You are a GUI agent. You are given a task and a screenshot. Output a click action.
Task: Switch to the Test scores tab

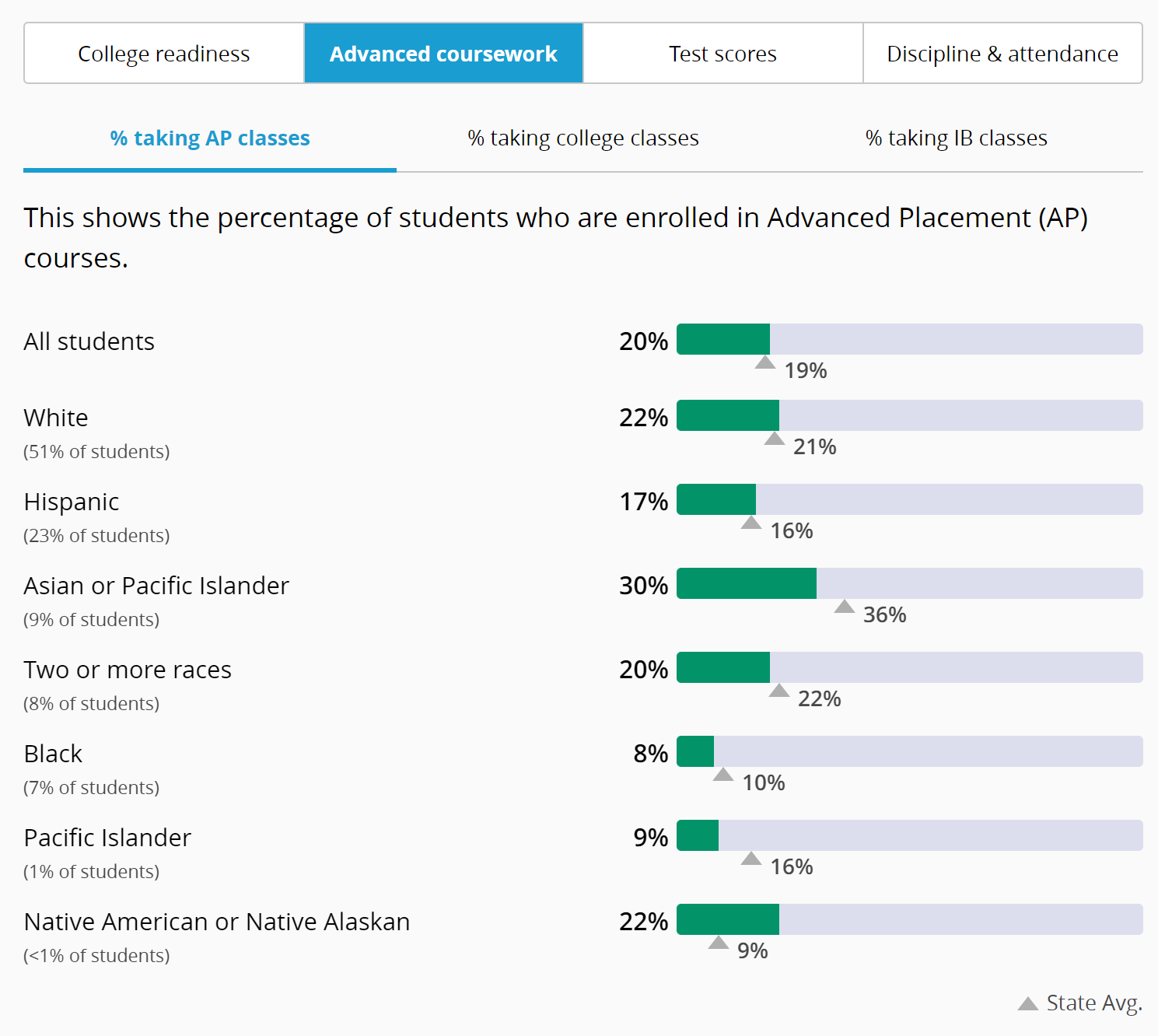pos(722,54)
